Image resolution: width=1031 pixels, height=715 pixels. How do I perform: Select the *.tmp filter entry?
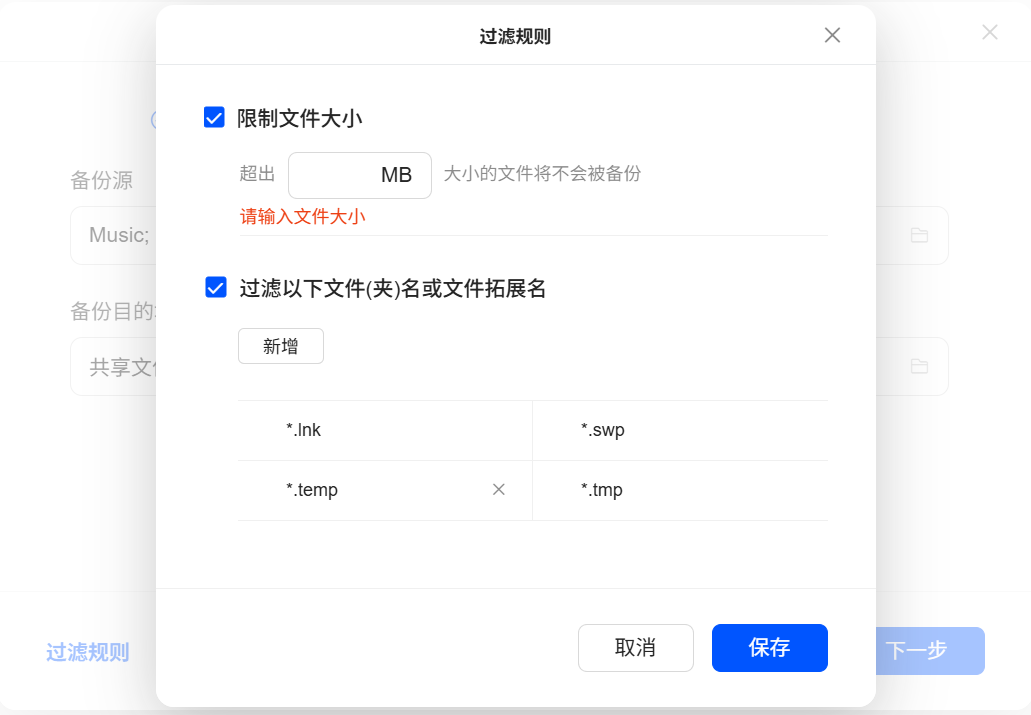pyautogui.click(x=601, y=490)
